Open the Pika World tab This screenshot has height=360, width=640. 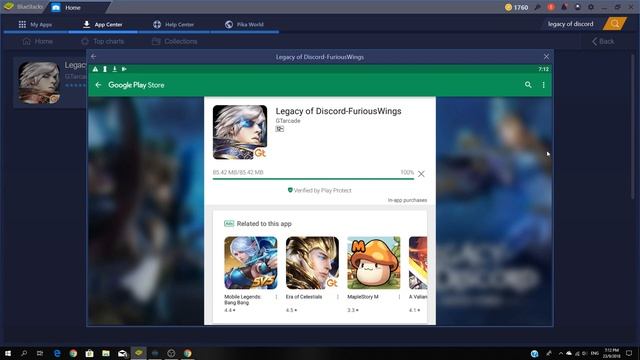coord(244,24)
